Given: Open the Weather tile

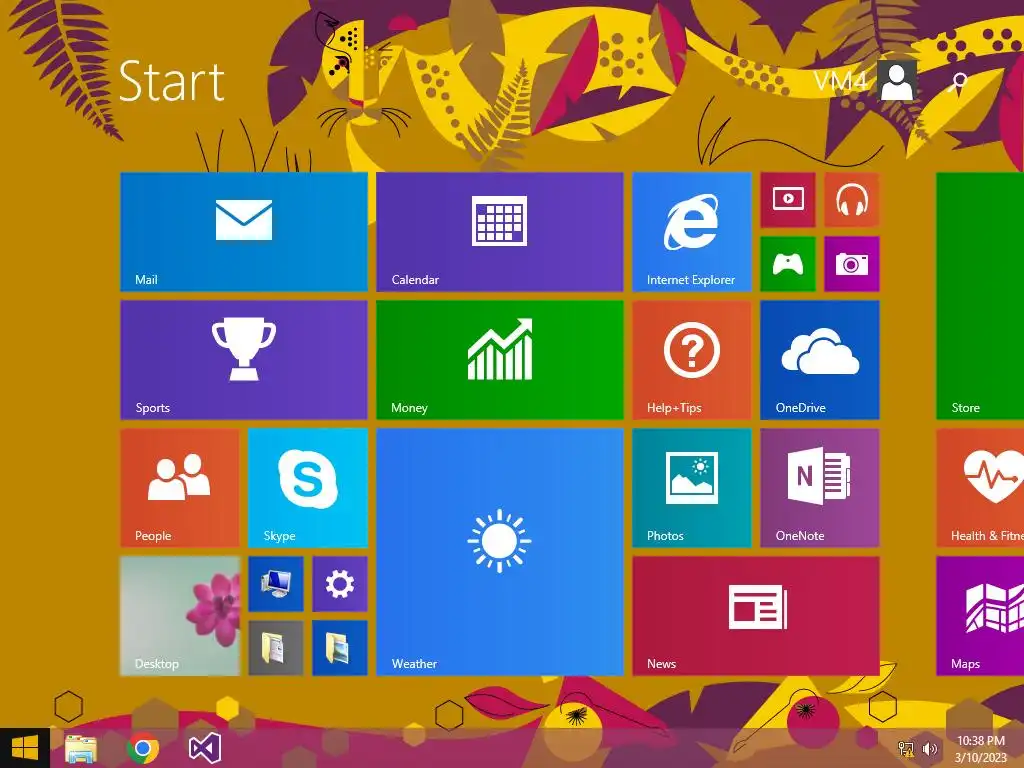Looking at the screenshot, I should (500, 552).
